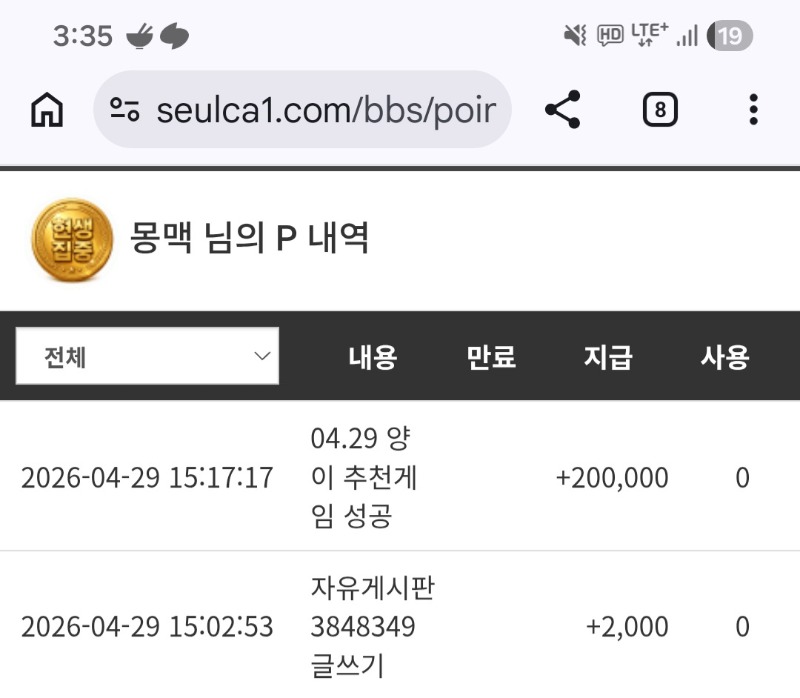Tap the 만료 column header

tap(491, 357)
